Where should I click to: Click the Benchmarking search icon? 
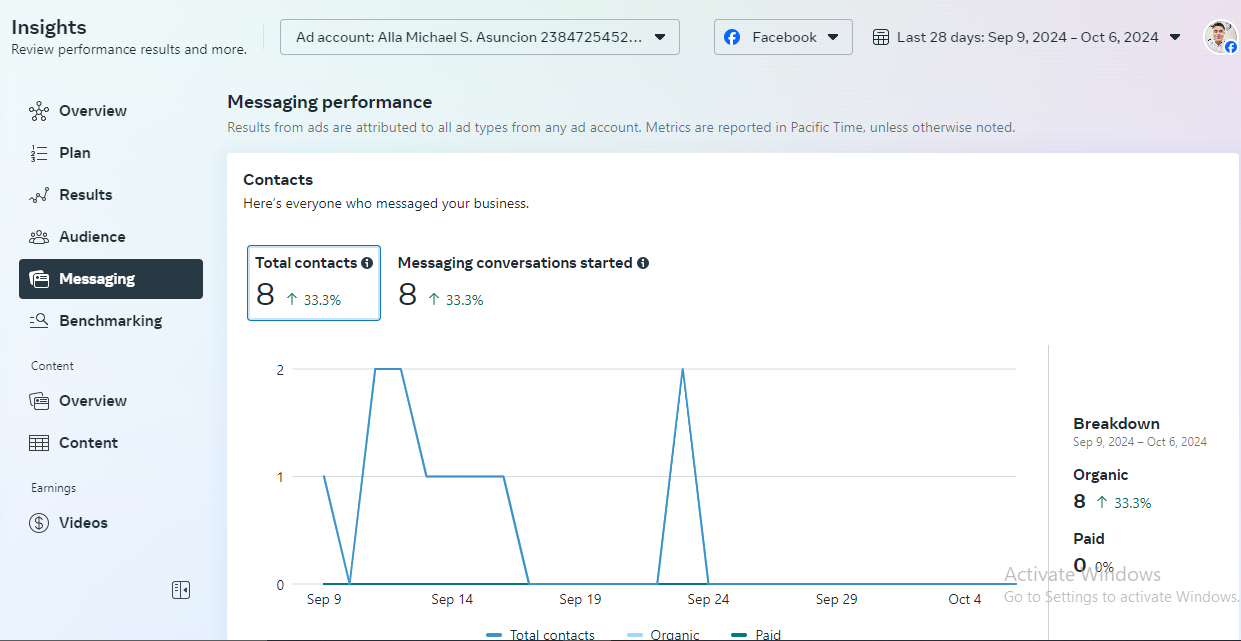pos(39,321)
